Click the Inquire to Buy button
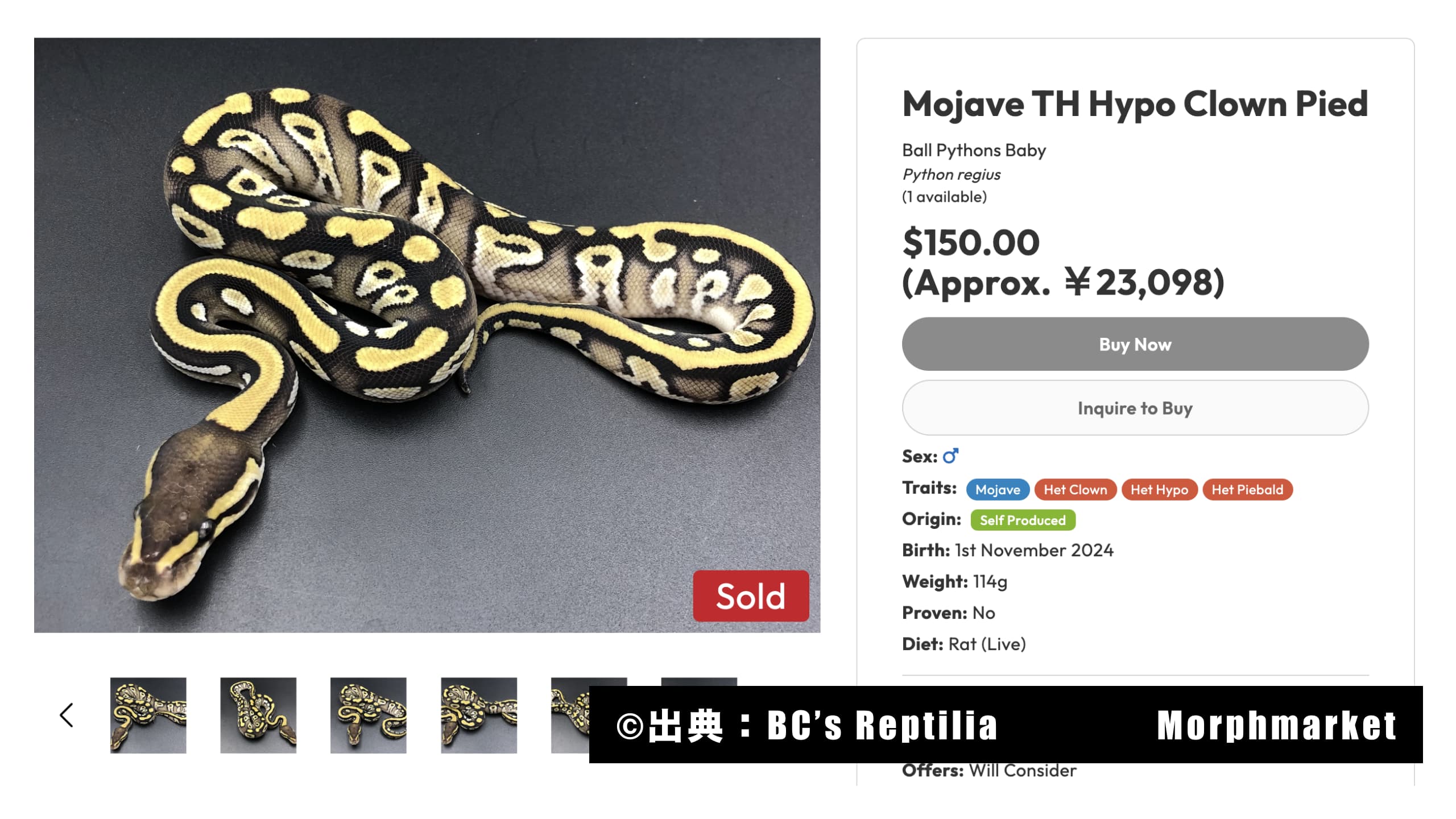This screenshot has height=819, width=1456. click(x=1135, y=408)
